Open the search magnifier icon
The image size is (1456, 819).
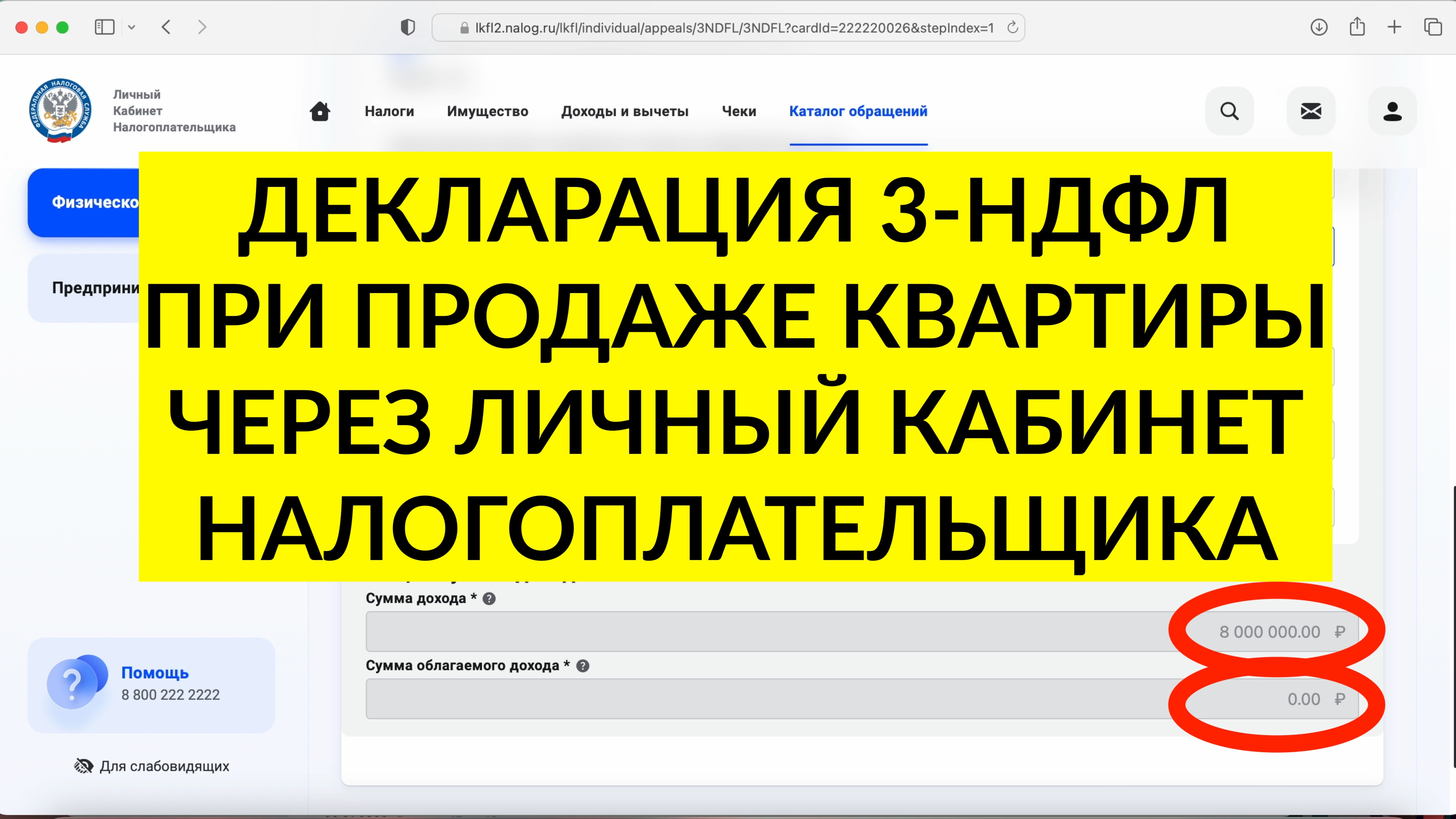[1229, 111]
